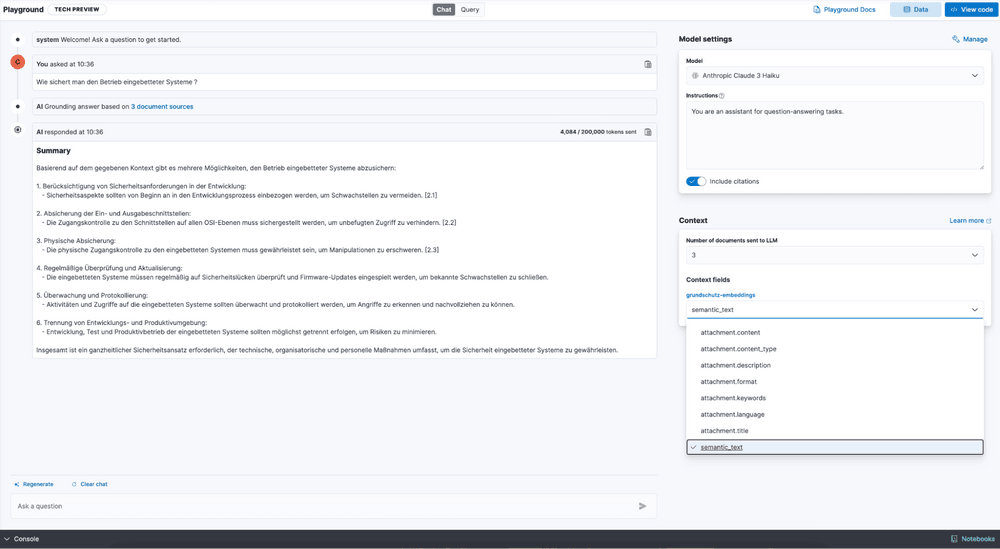Click the Regenerate button
Image resolution: width=1000 pixels, height=549 pixels.
pos(34,484)
